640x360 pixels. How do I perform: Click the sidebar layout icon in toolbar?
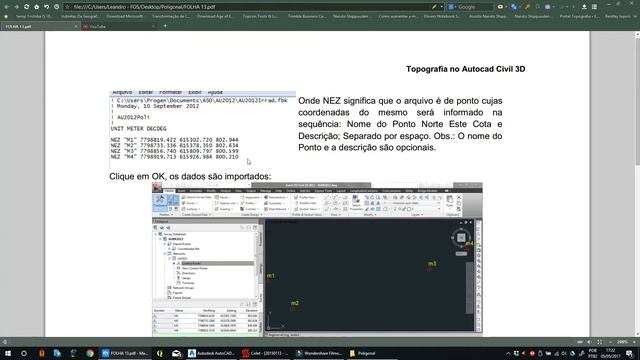[x=594, y=7]
